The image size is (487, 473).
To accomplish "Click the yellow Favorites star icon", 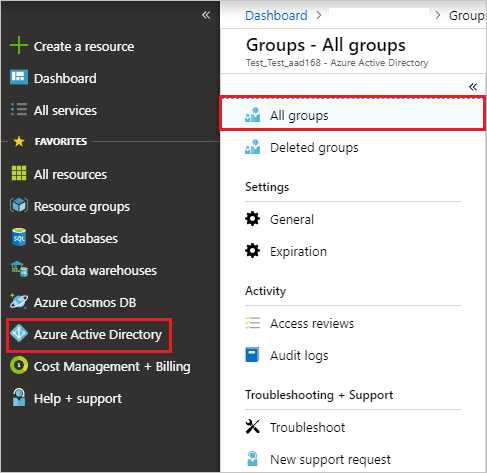I will tap(19, 141).
